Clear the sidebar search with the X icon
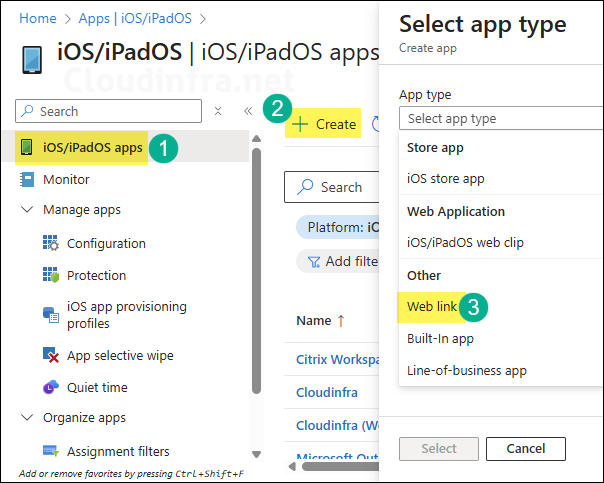Viewport: 604px width, 483px height. coord(218,111)
